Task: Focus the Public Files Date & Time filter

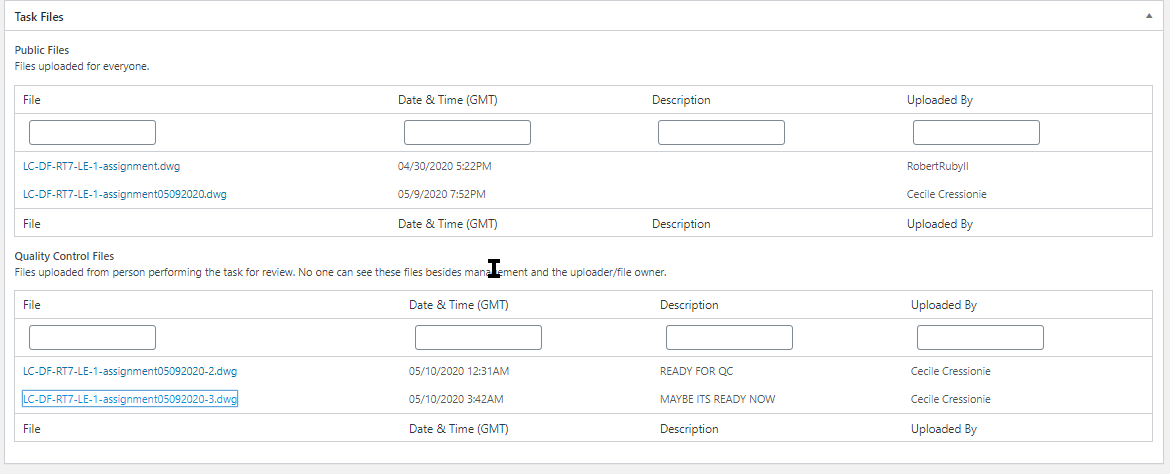Action: (x=467, y=132)
